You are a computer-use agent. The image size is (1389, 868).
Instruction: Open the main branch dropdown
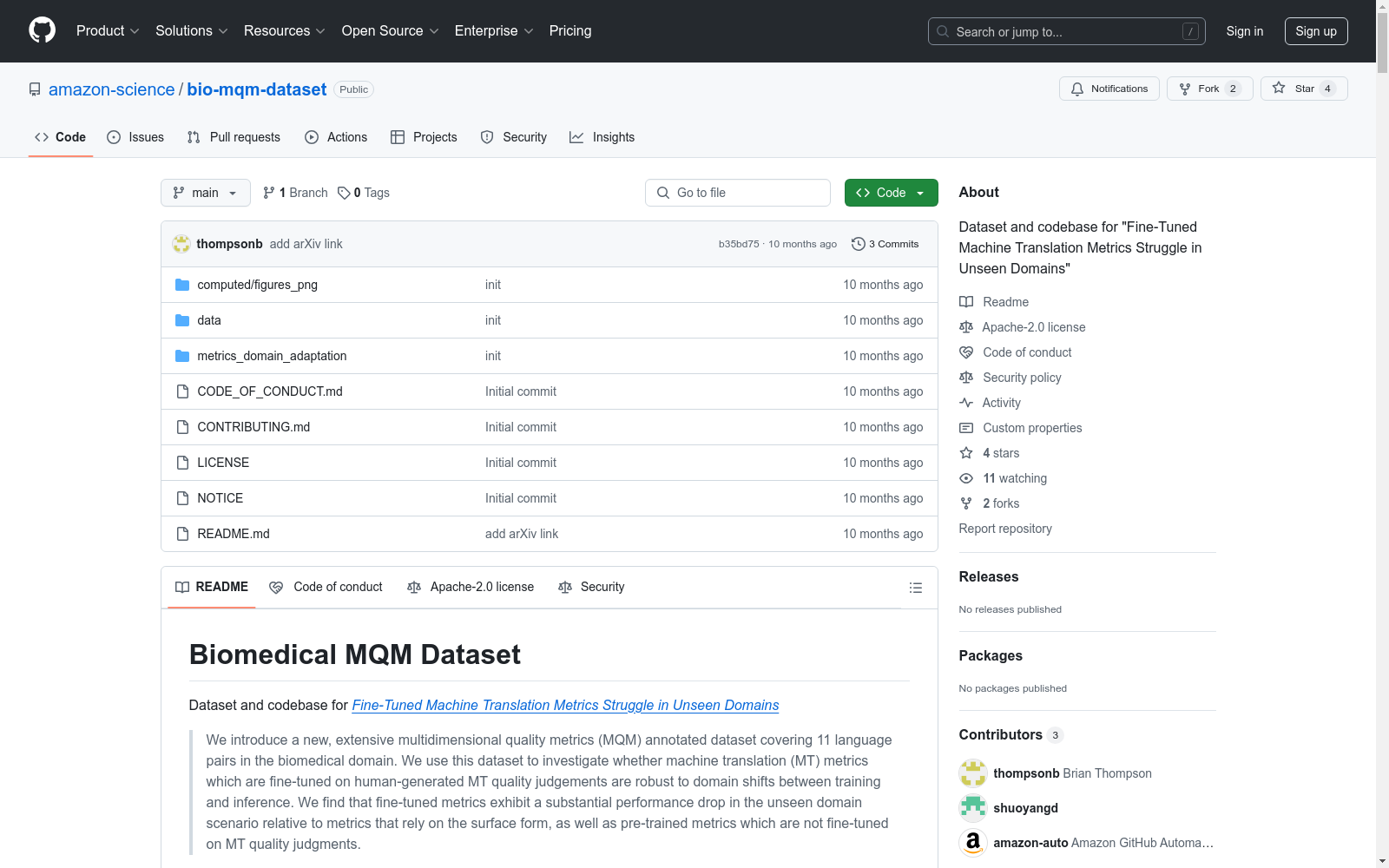click(206, 193)
